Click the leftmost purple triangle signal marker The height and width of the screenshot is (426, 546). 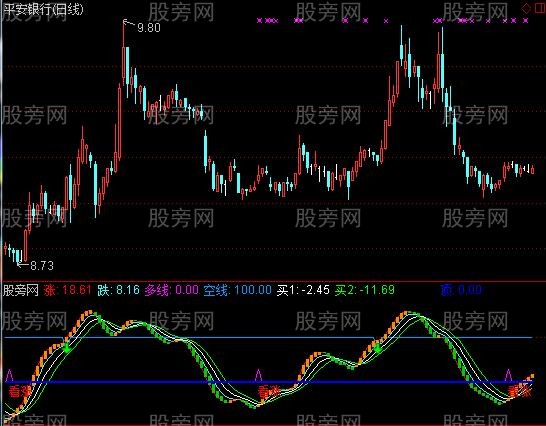click(9, 375)
